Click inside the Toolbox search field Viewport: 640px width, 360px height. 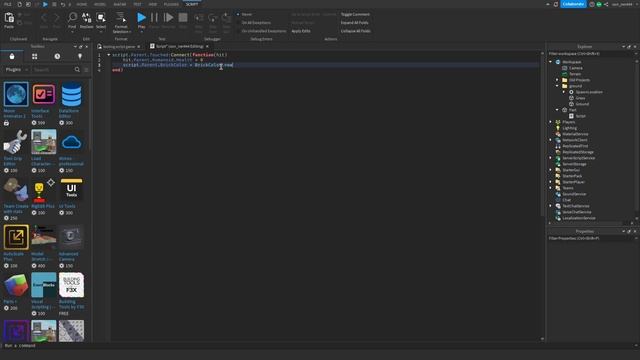click(53, 70)
